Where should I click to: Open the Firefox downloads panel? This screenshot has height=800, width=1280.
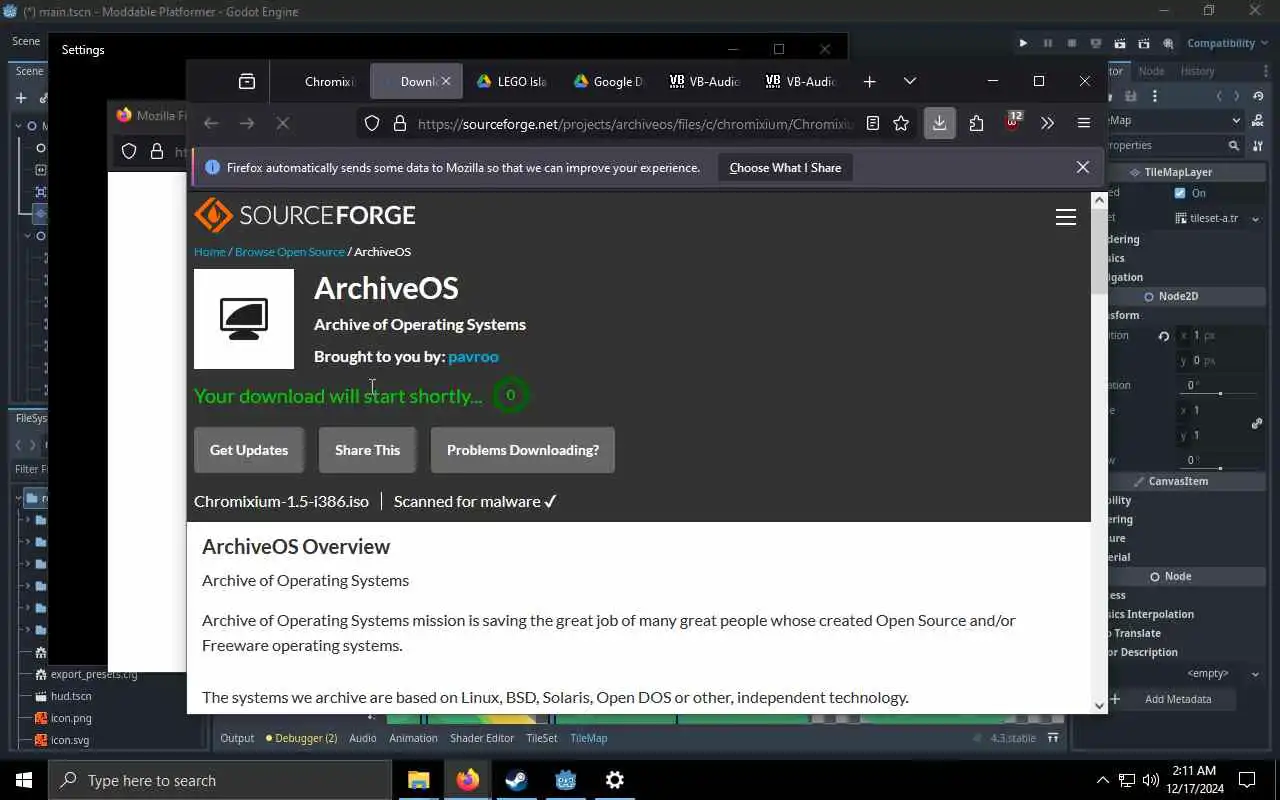939,123
